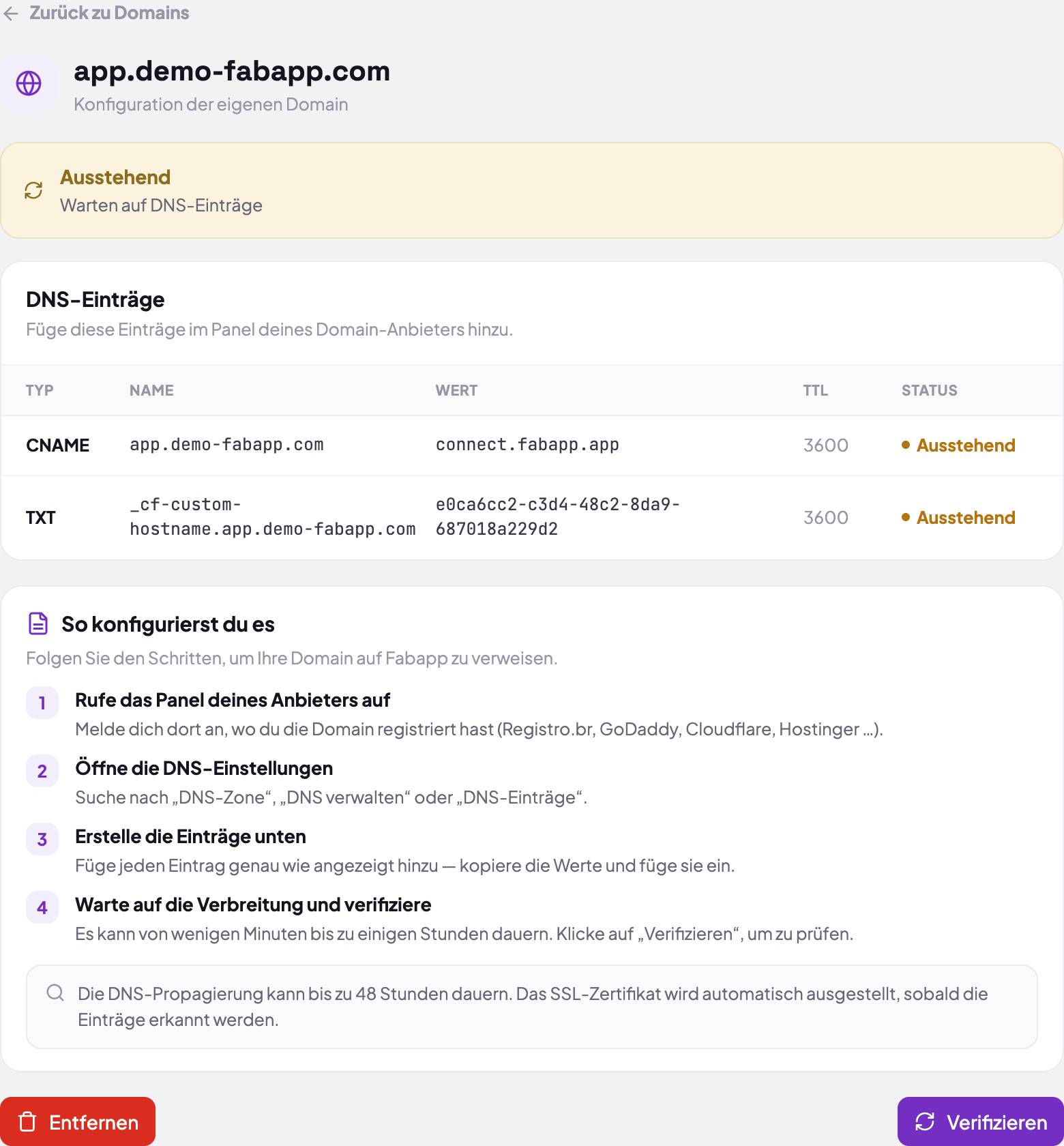The height and width of the screenshot is (1146, 1064).
Task: Click the TTL value 3600 in the CNAME row
Action: point(826,445)
